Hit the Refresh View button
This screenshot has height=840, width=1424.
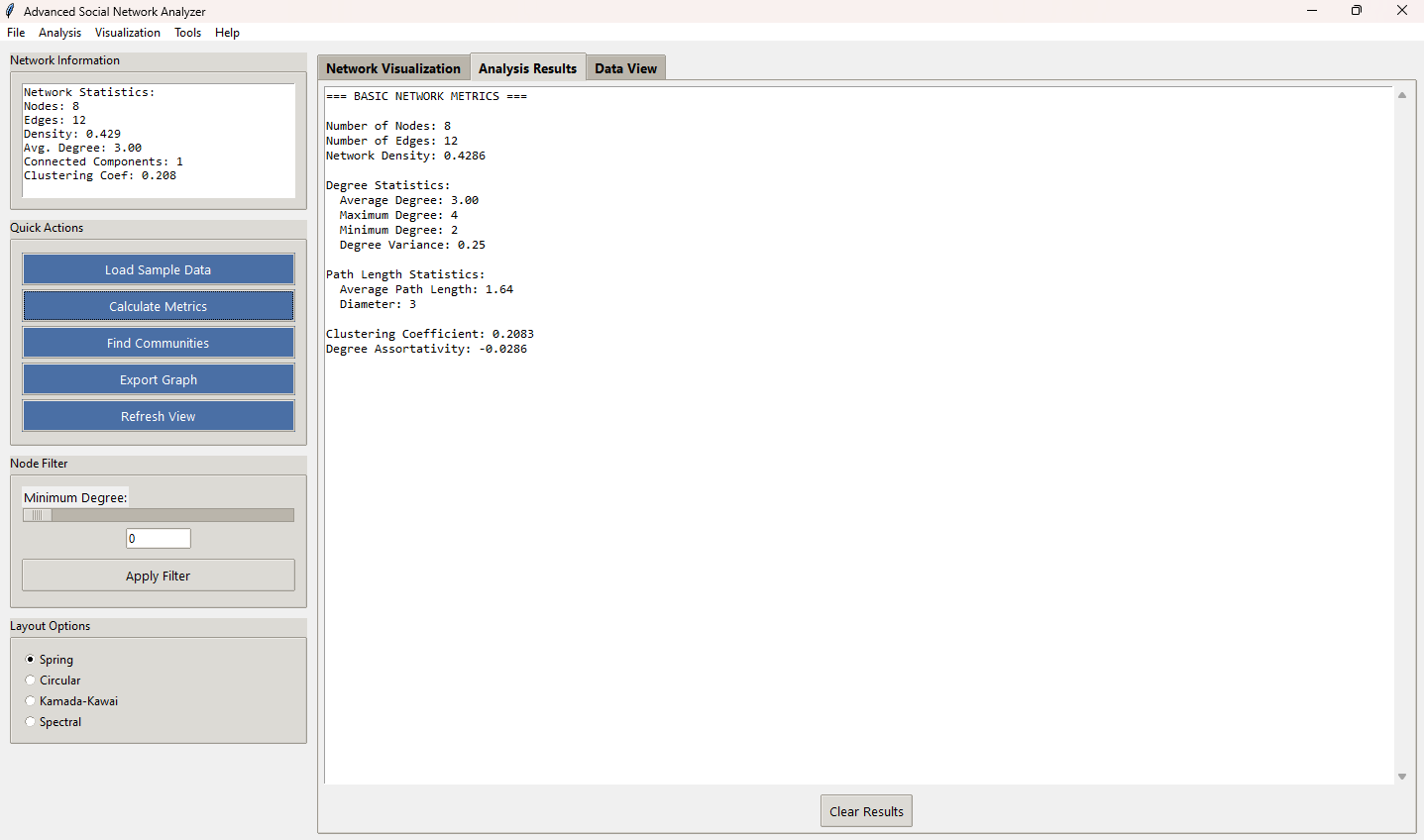[x=159, y=416]
